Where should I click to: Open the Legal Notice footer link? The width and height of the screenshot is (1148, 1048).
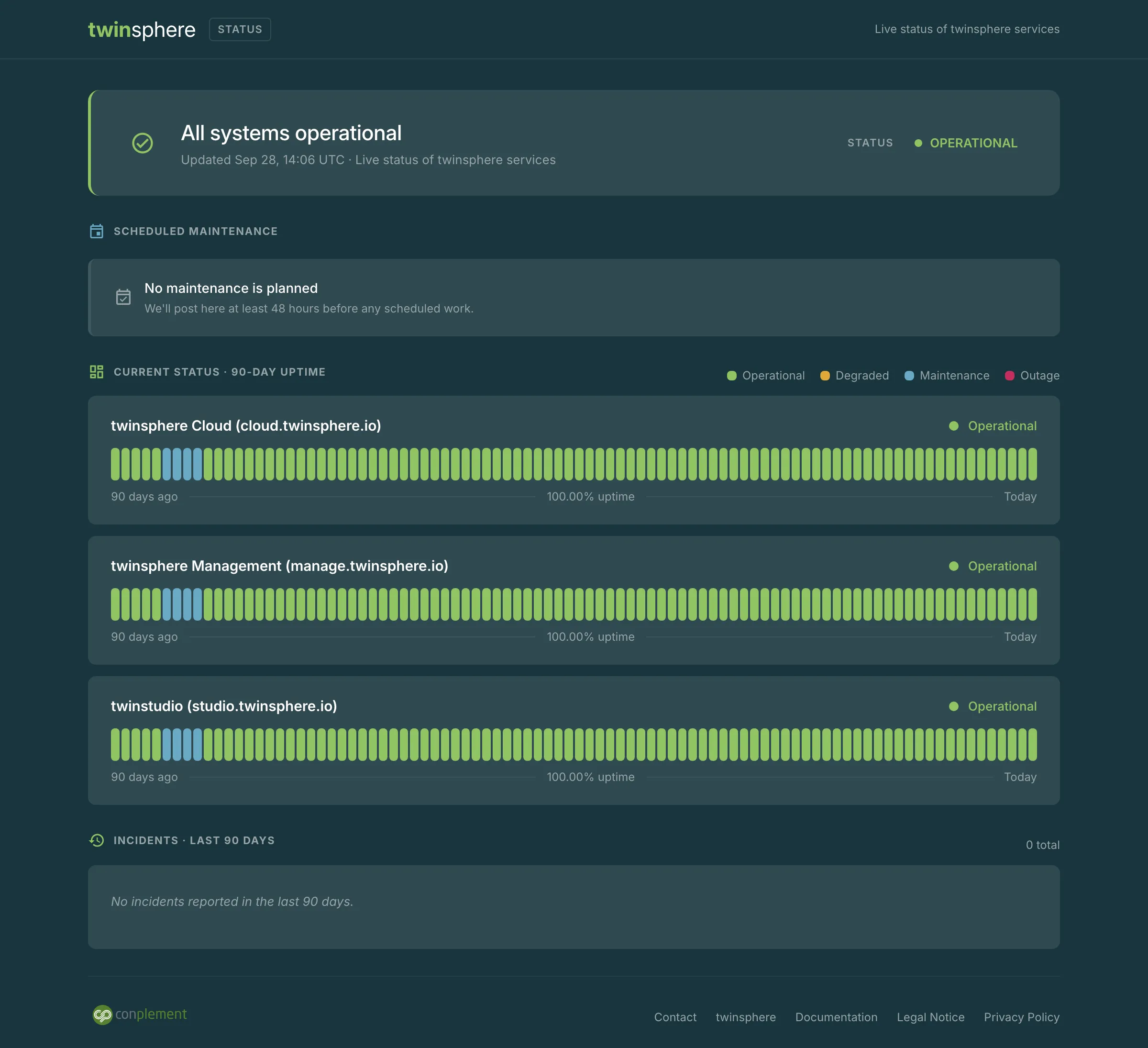(x=930, y=1017)
